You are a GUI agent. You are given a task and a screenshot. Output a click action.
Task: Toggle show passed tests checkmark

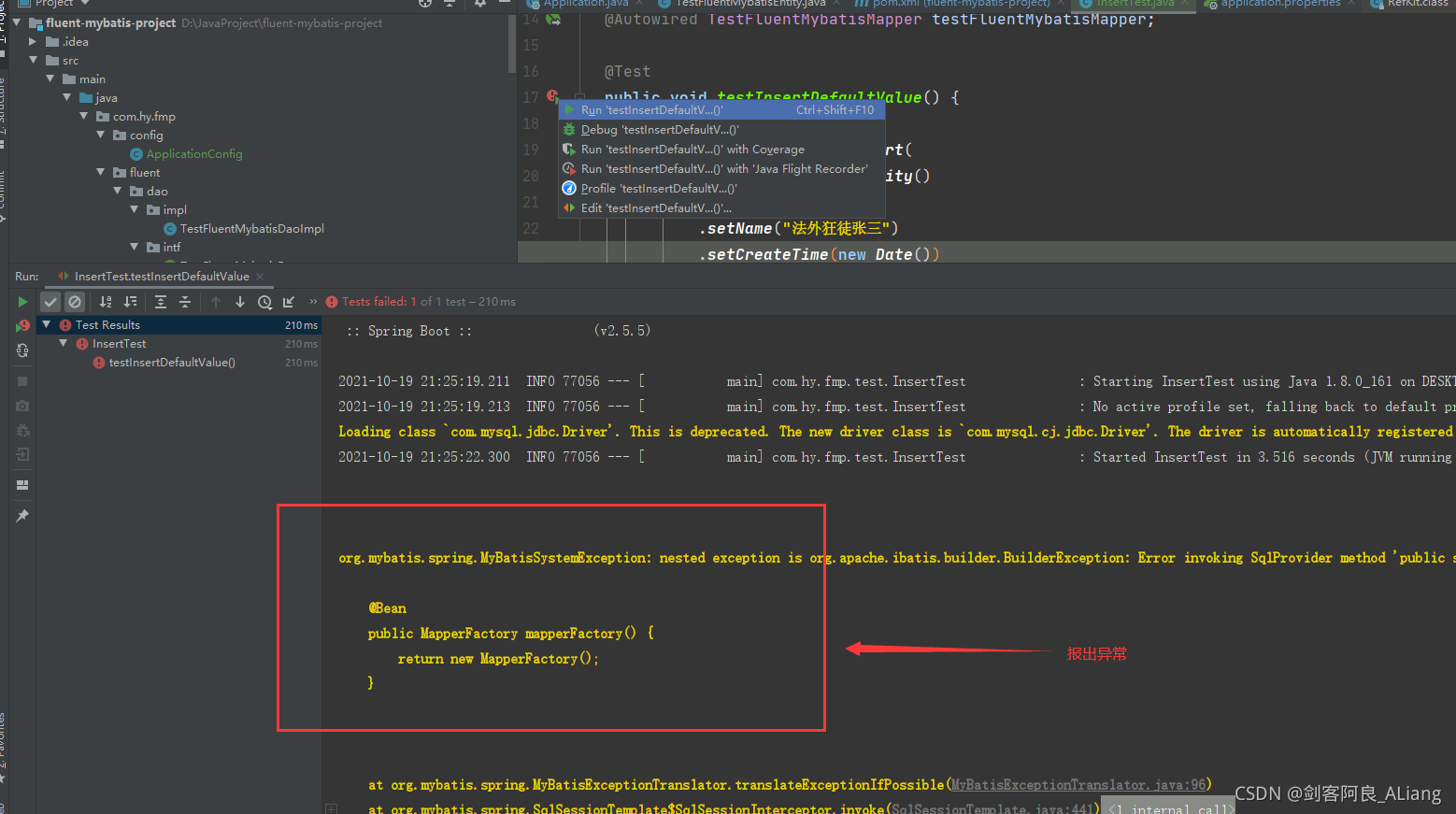pos(50,302)
